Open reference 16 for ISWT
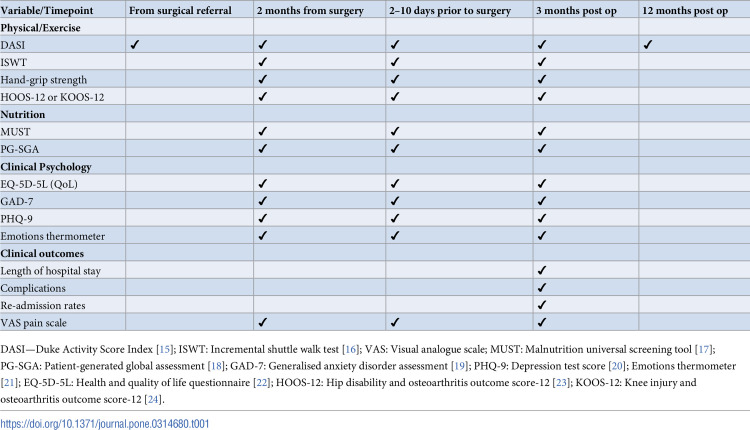Viewport: 750px width, 430px height. 351,349
